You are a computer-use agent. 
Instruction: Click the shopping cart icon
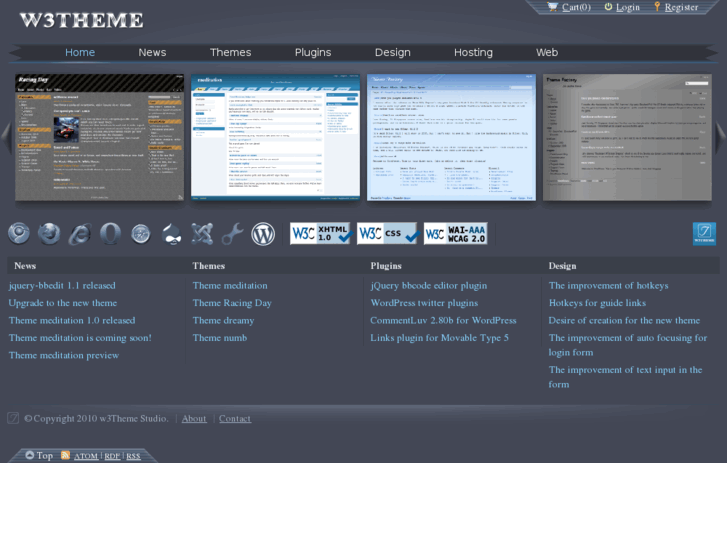click(x=553, y=6)
